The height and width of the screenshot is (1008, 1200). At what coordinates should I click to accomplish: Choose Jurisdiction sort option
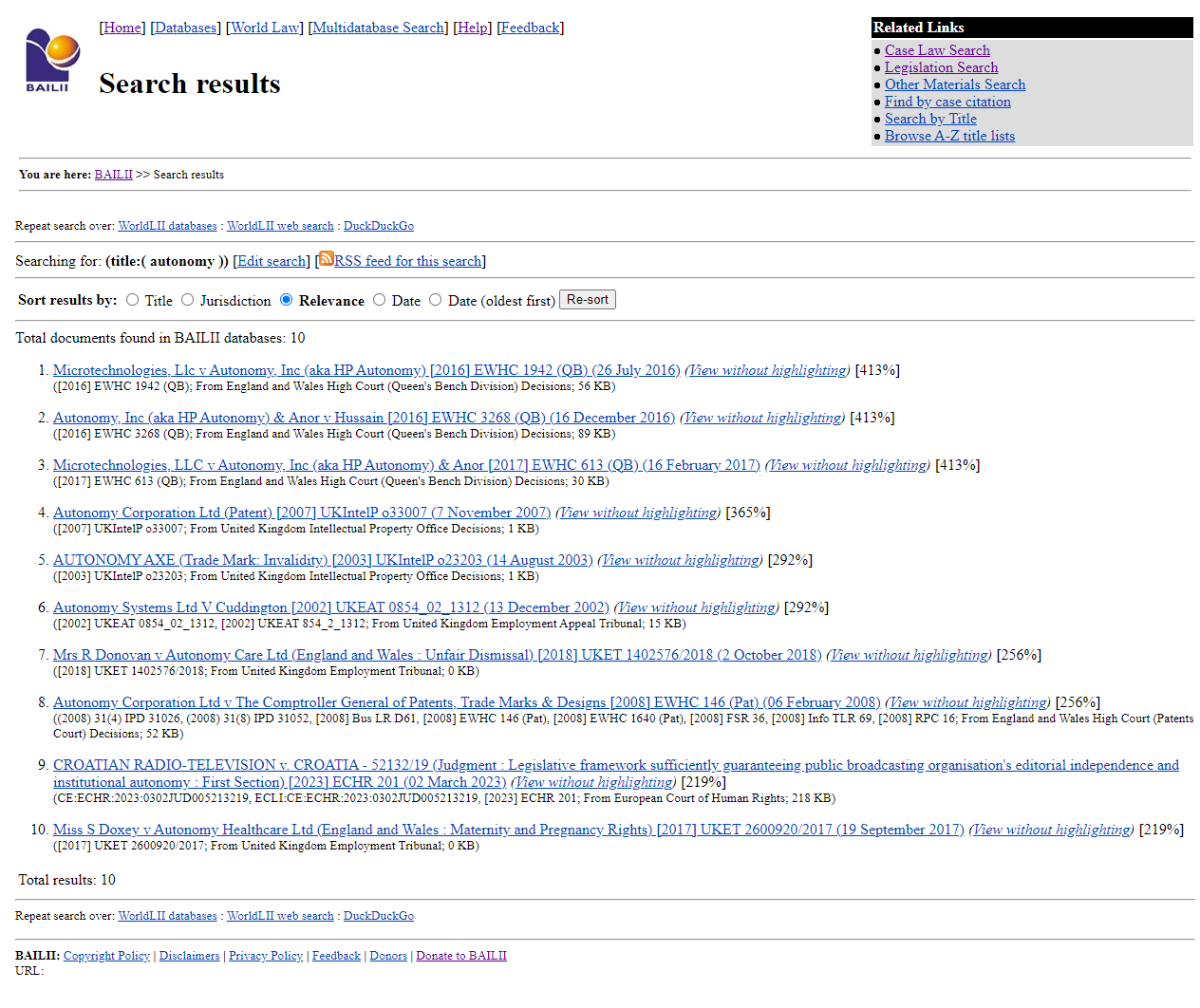click(188, 300)
